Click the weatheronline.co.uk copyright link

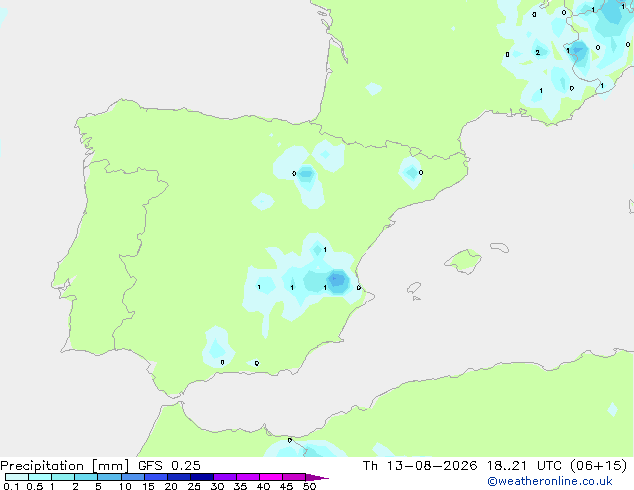coord(550,481)
